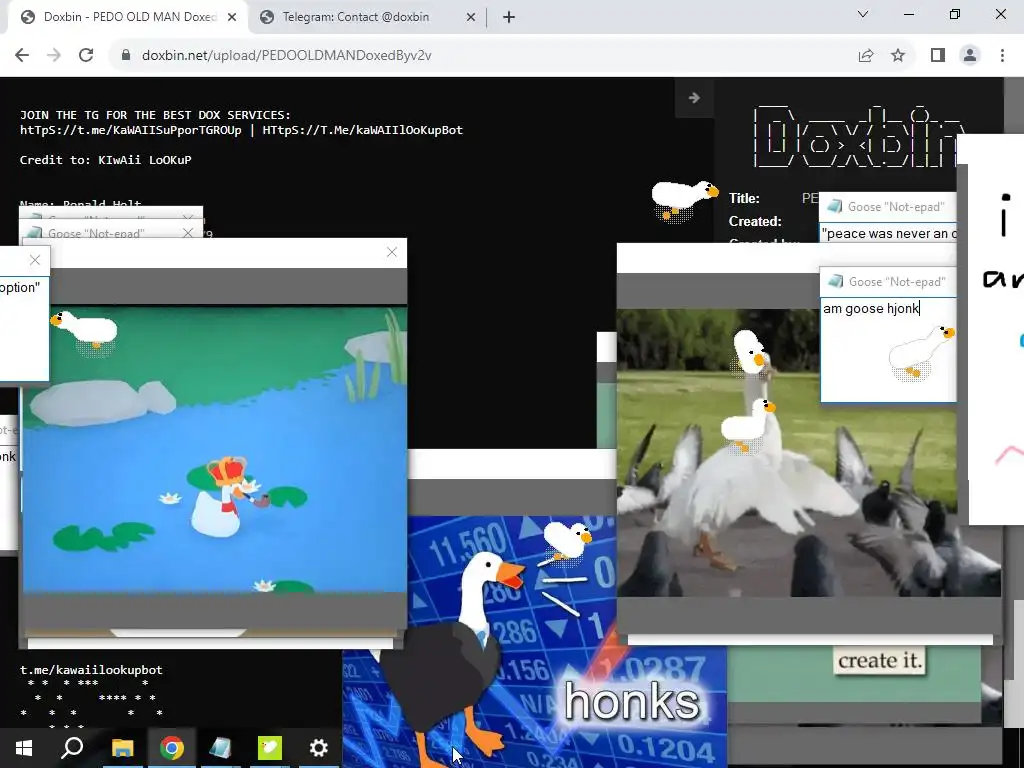Close the pond goose meme window

(392, 252)
